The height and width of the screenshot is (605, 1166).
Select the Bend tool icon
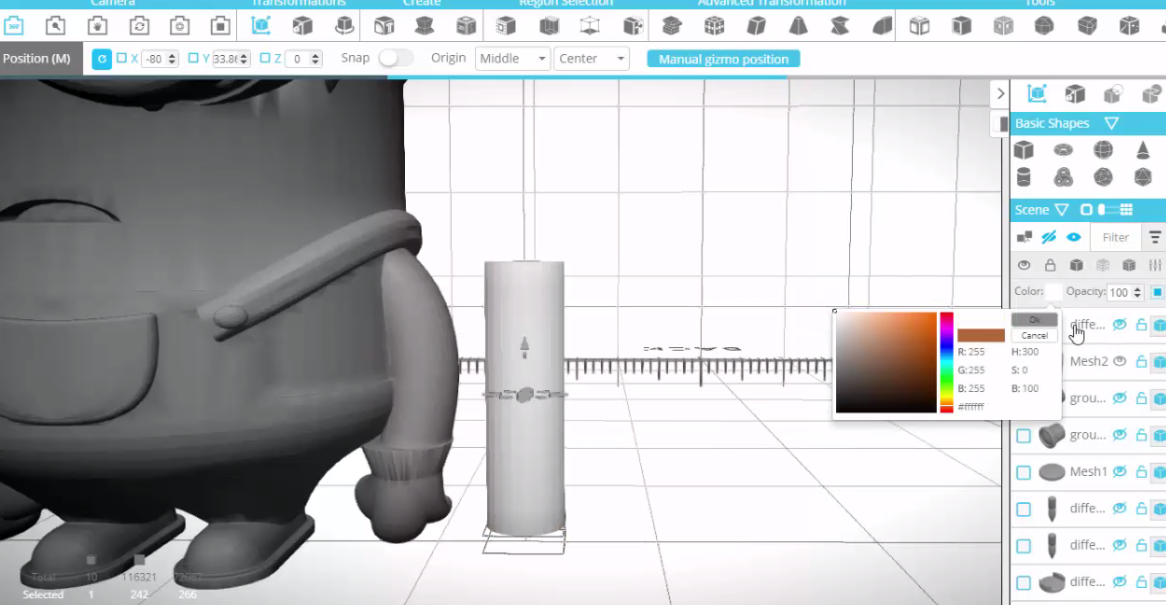[x=882, y=26]
